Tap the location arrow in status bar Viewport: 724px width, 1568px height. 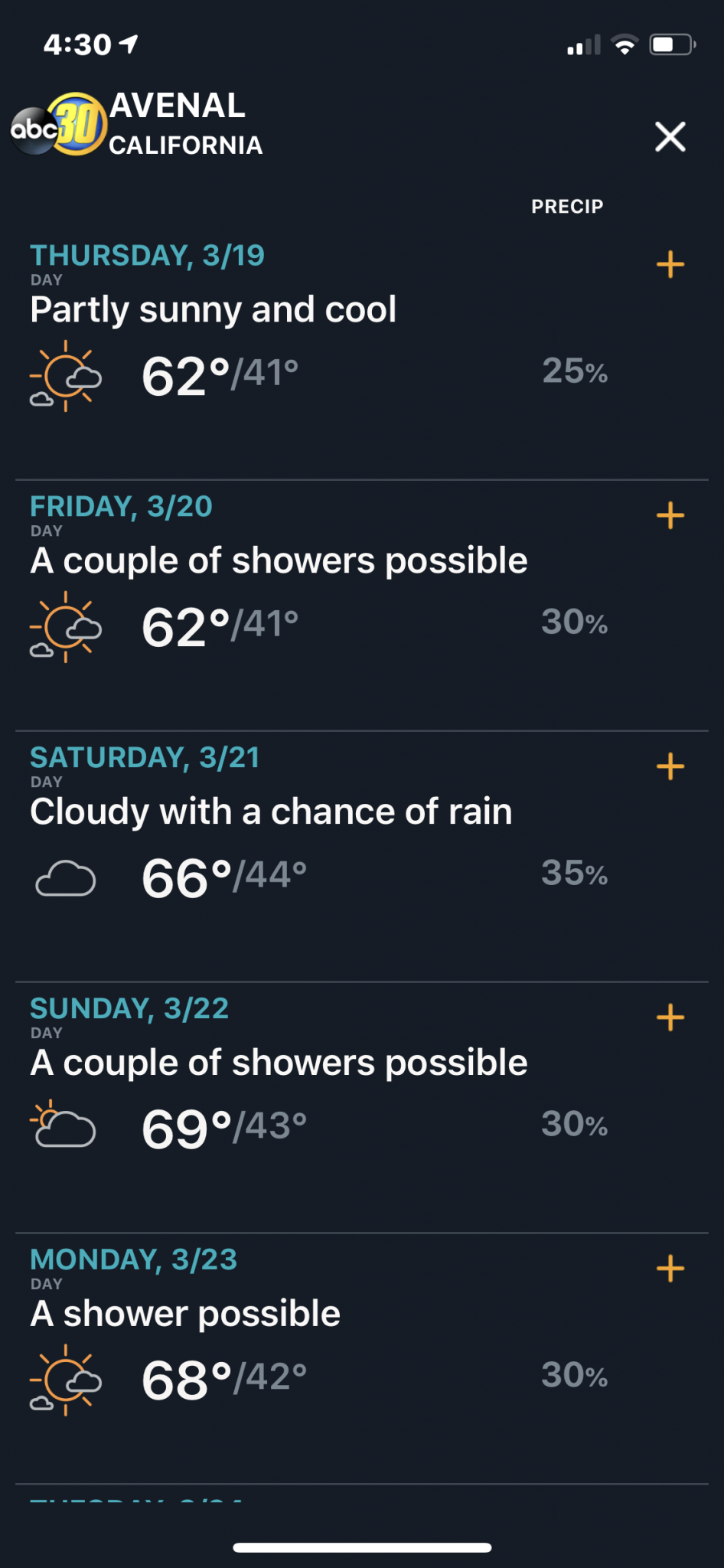(x=129, y=44)
